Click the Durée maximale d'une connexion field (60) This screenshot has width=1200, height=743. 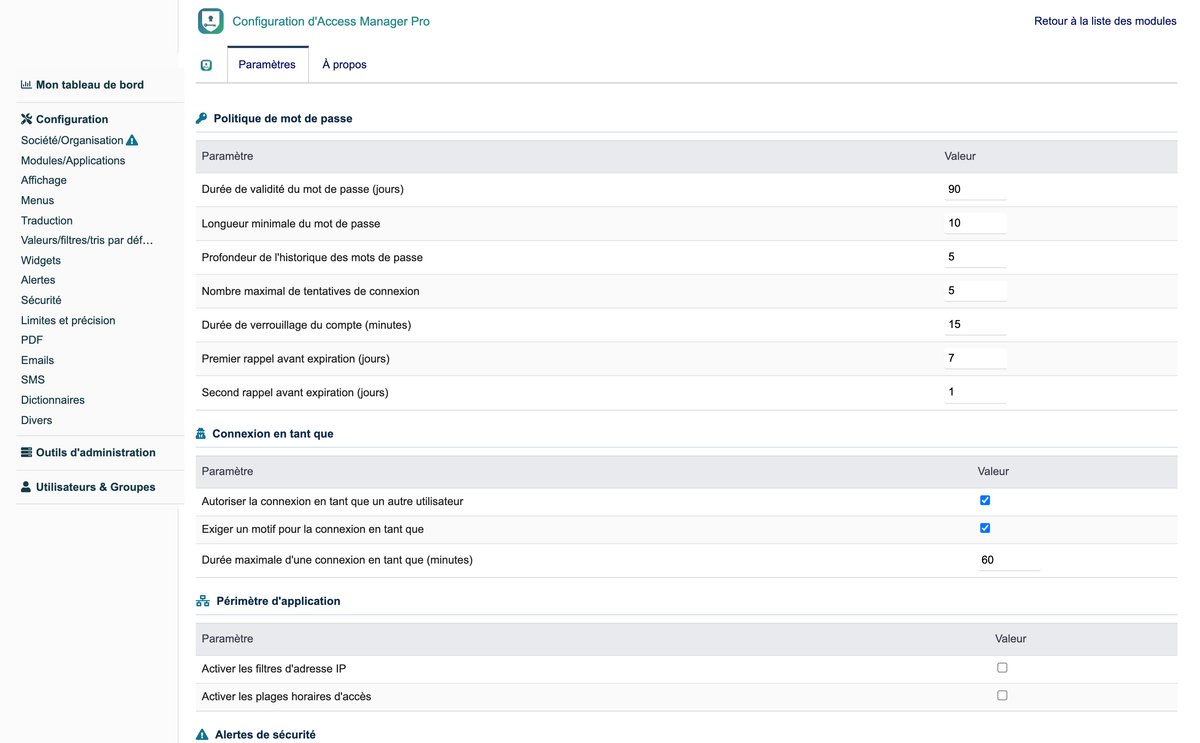(1008, 560)
